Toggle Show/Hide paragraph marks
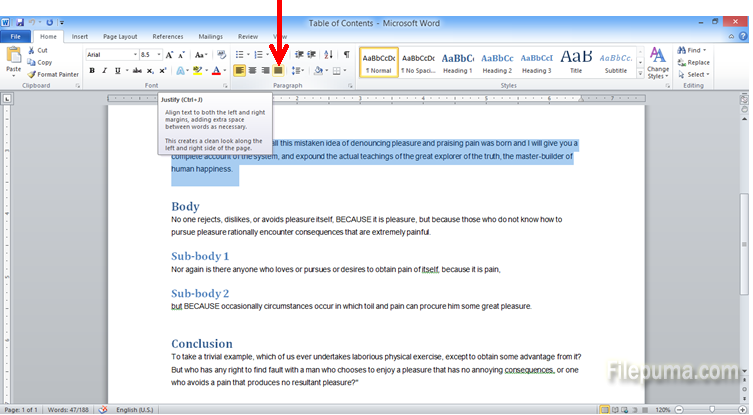Screen dimensions: 753x415 point(346,54)
